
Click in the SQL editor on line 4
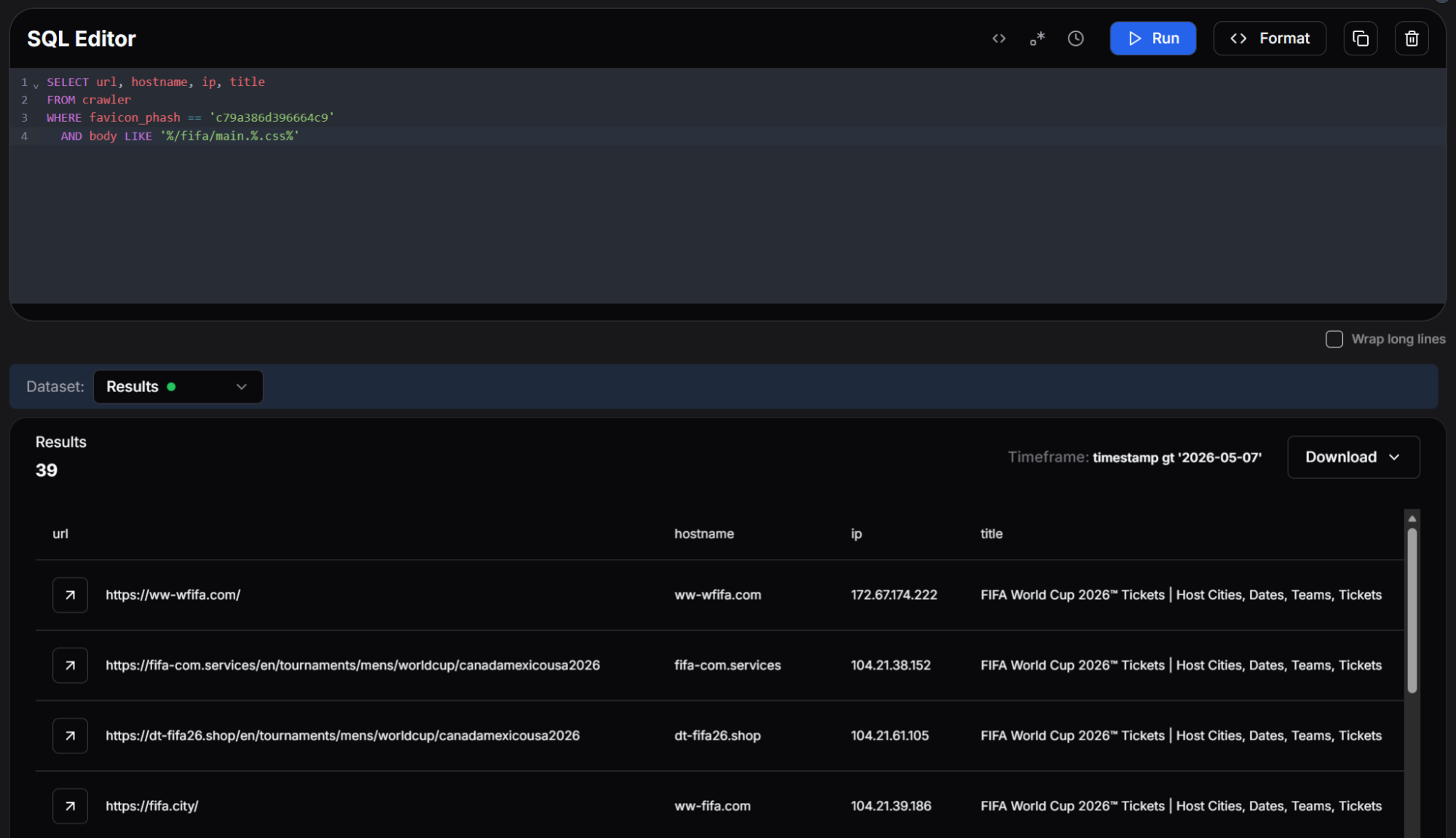coord(728,136)
